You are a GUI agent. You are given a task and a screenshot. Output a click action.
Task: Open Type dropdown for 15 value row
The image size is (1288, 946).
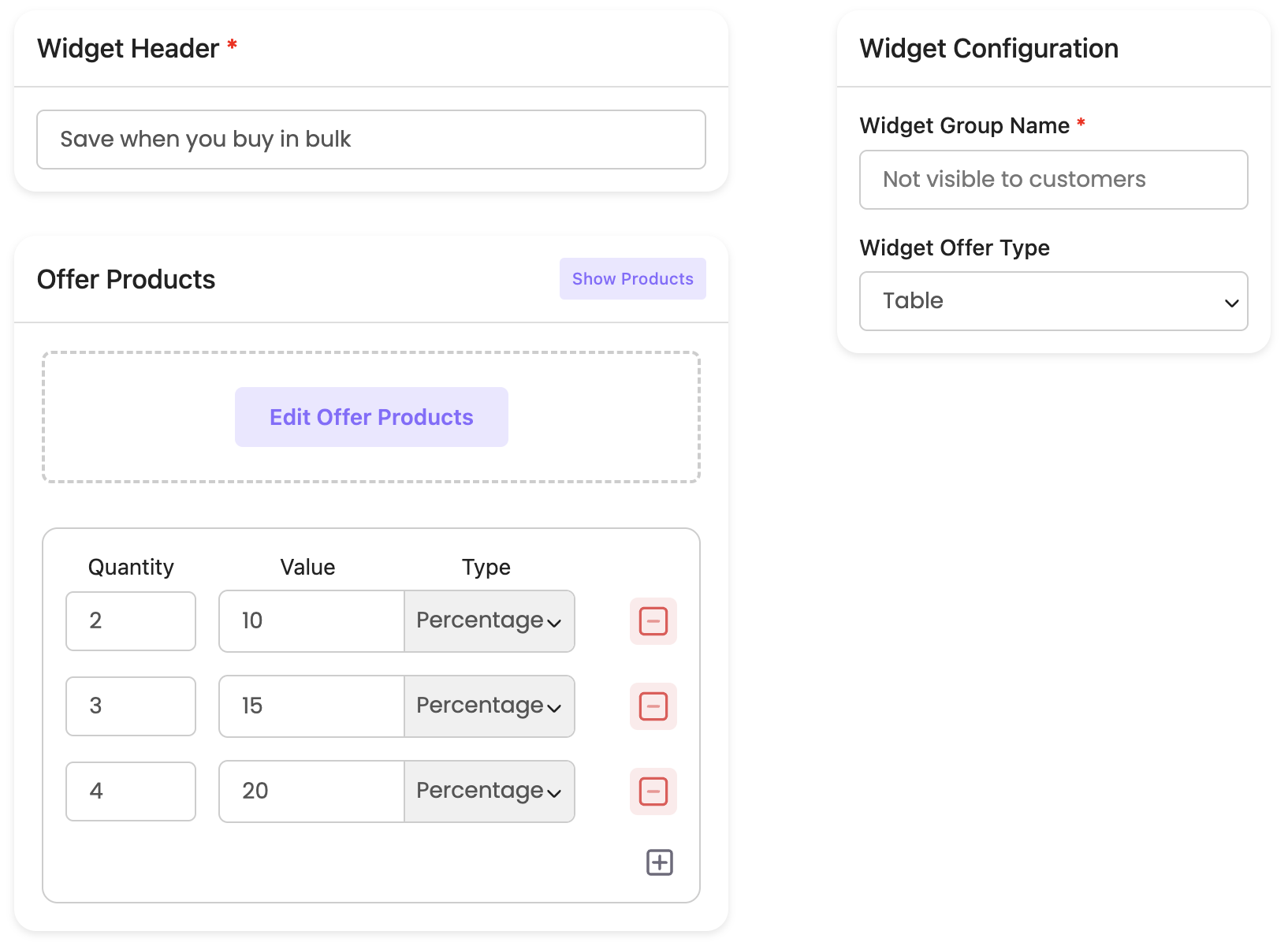pyautogui.click(x=489, y=706)
